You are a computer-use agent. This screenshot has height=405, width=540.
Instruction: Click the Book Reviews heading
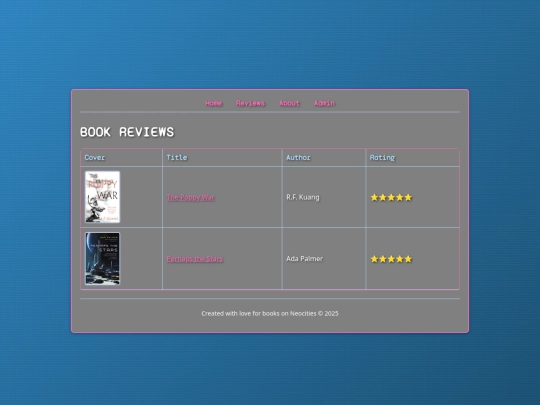[127, 132]
